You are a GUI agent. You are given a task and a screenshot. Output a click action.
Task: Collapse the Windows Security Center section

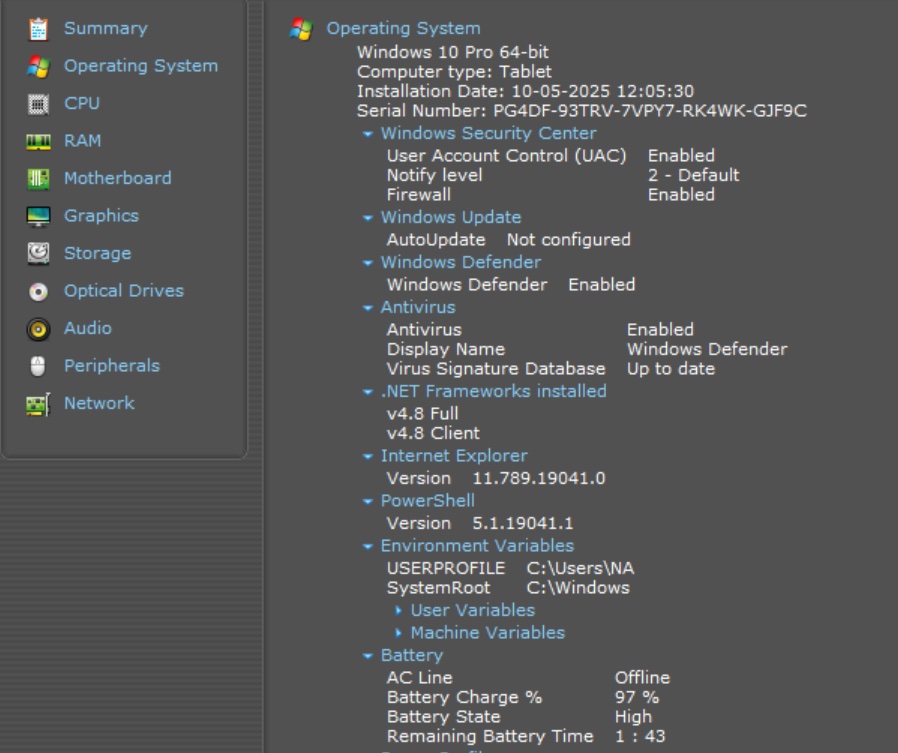368,134
